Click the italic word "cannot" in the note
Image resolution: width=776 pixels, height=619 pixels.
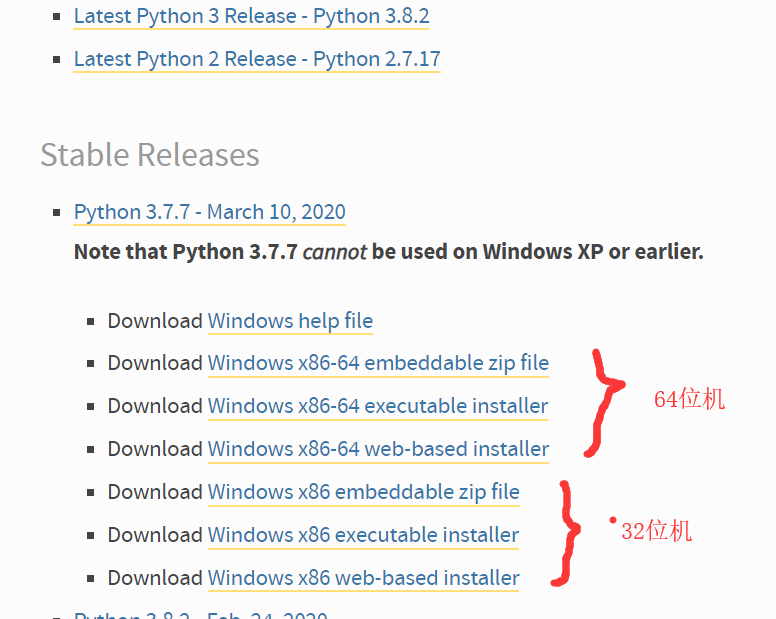pos(335,251)
